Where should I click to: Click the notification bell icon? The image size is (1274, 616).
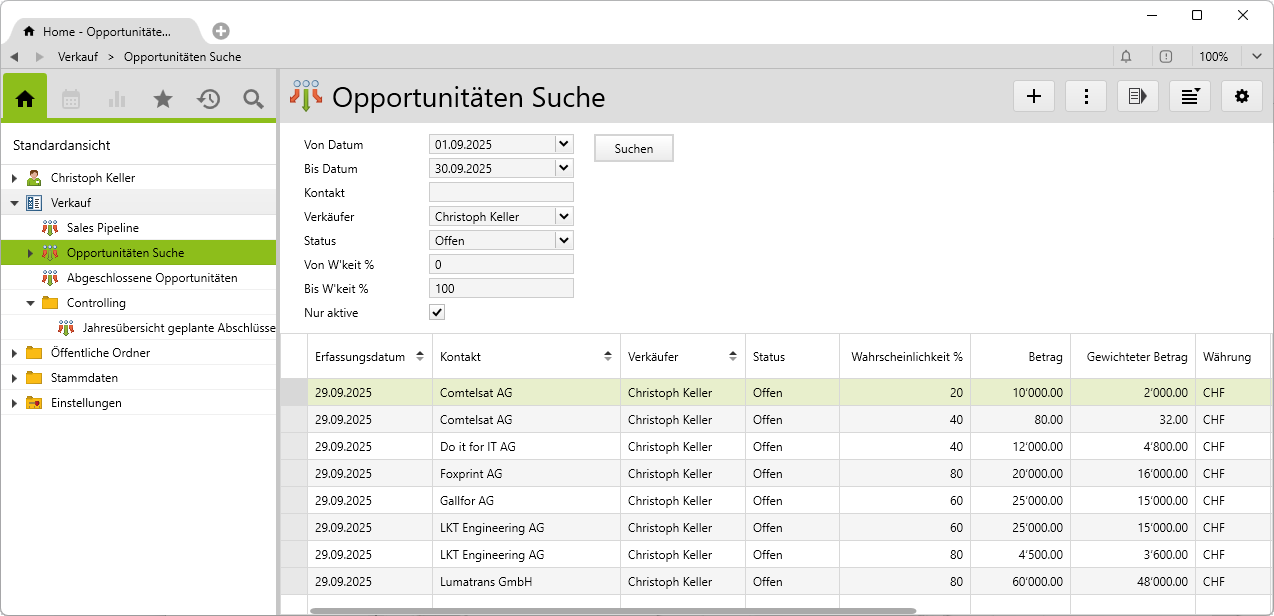pos(1126,57)
